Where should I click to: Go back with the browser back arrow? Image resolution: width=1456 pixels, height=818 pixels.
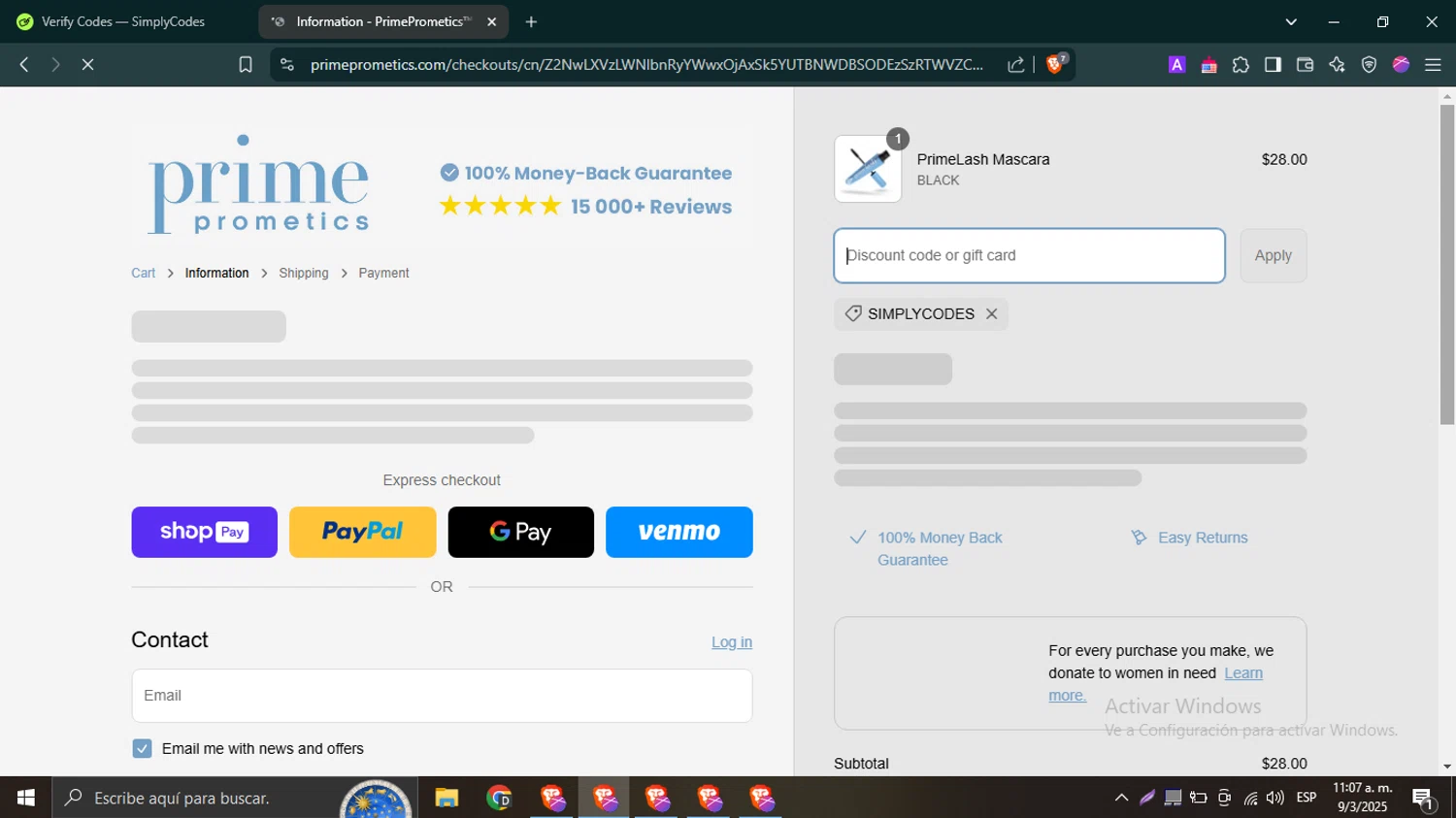pyautogui.click(x=24, y=64)
